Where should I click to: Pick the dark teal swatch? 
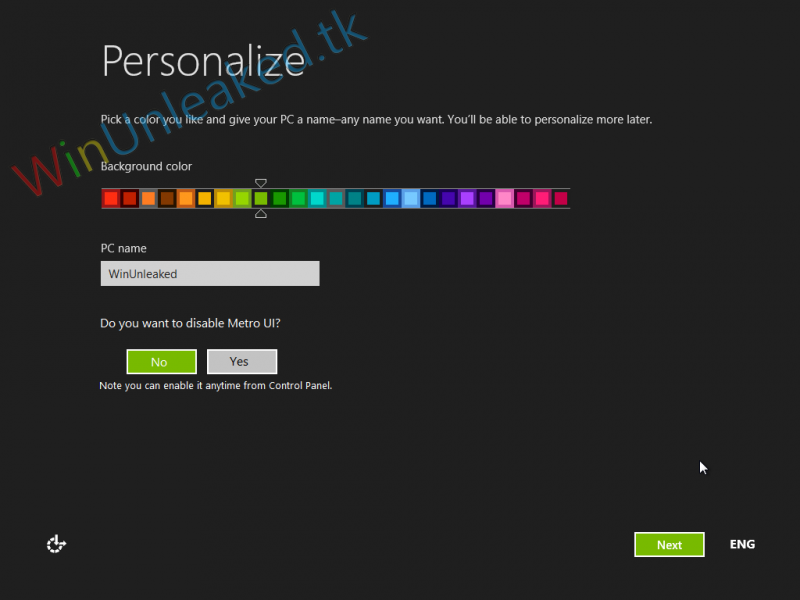pyautogui.click(x=355, y=198)
